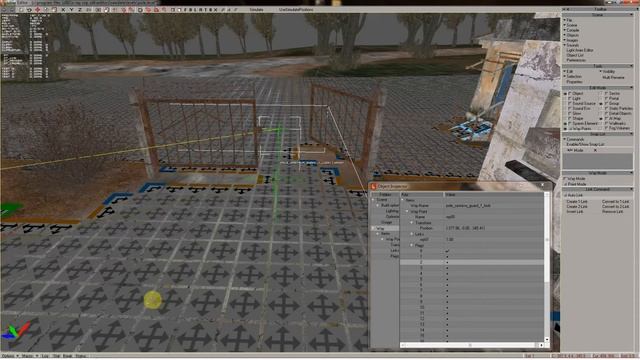
Task: Switch to Top view with T button
Action: [x=205, y=9]
